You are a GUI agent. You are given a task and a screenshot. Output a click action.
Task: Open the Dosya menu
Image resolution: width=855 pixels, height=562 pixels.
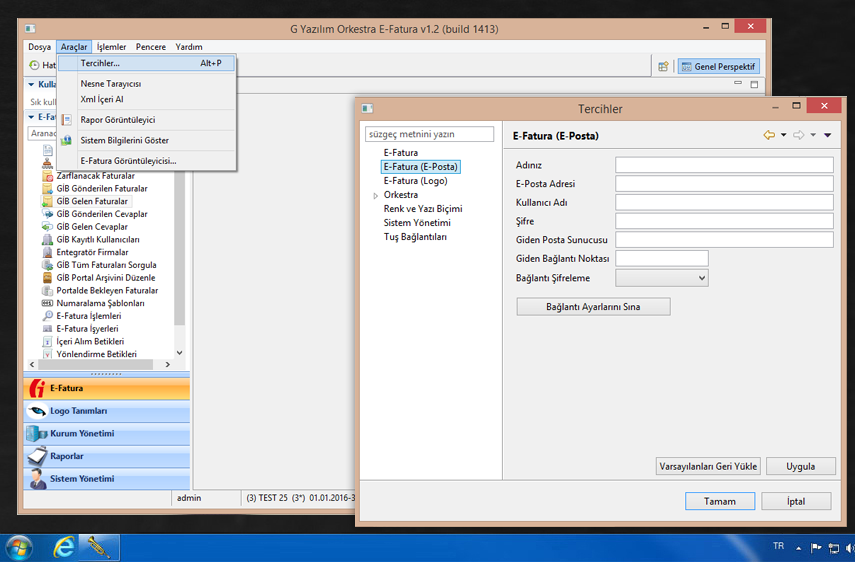point(39,47)
